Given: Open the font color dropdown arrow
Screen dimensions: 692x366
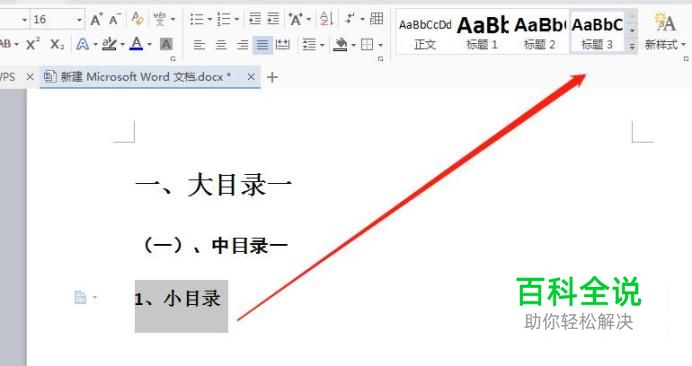Looking at the screenshot, I should (x=150, y=45).
